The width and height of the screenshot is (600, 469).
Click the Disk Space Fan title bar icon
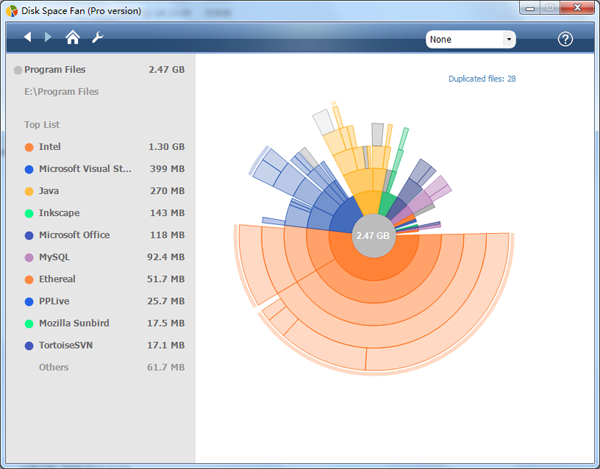[12, 10]
